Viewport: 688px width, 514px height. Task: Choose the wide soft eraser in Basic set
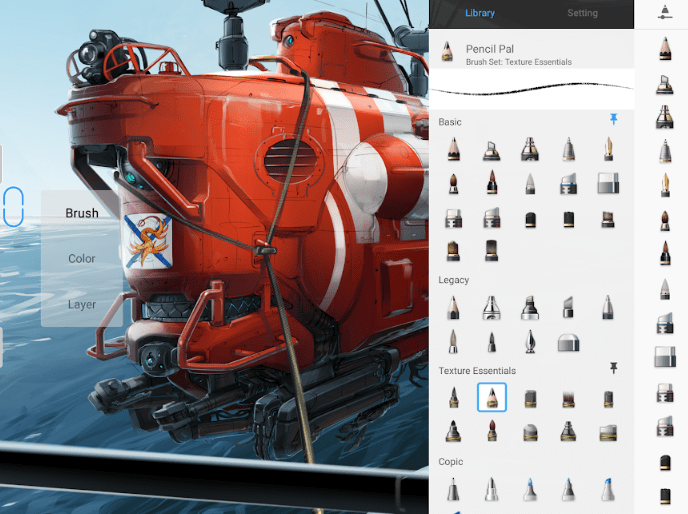coord(608,183)
